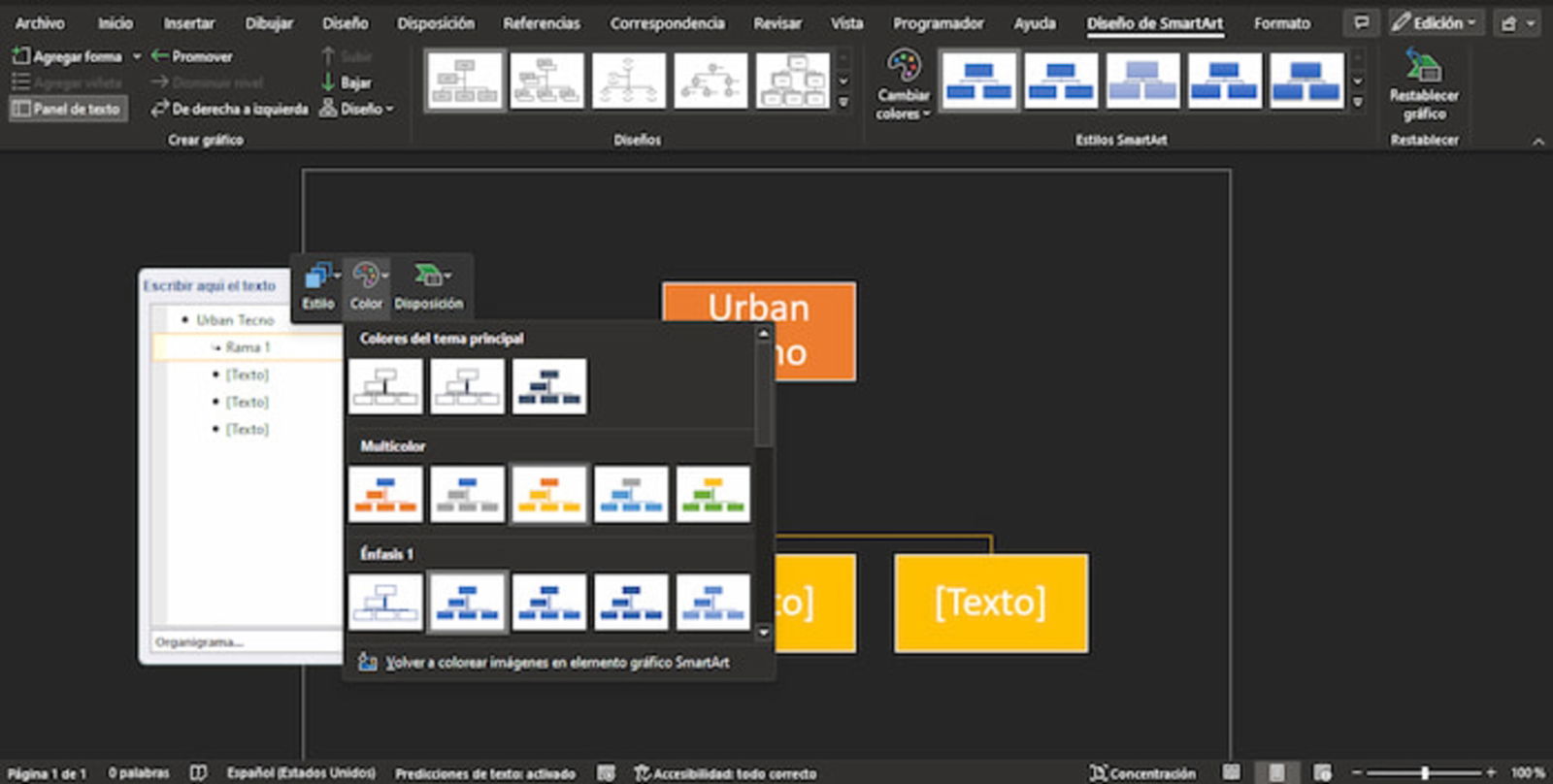The width and height of the screenshot is (1553, 784).
Task: Select the Urban Tecno orange shape
Action: pos(758,331)
